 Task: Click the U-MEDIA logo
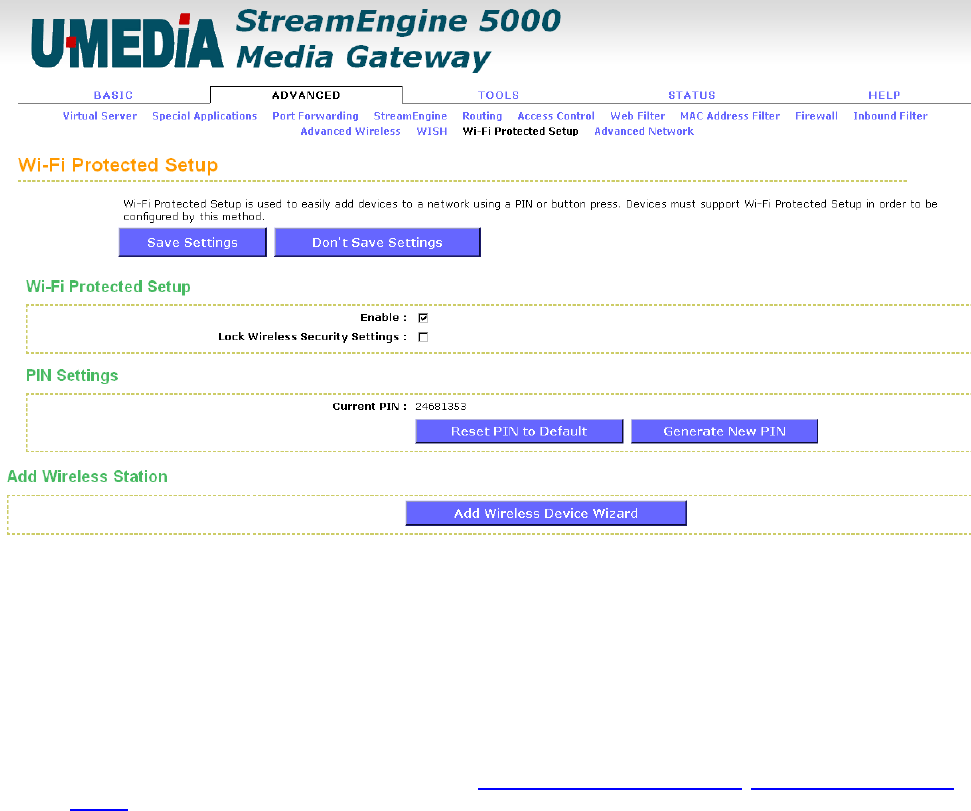pyautogui.click(x=127, y=41)
